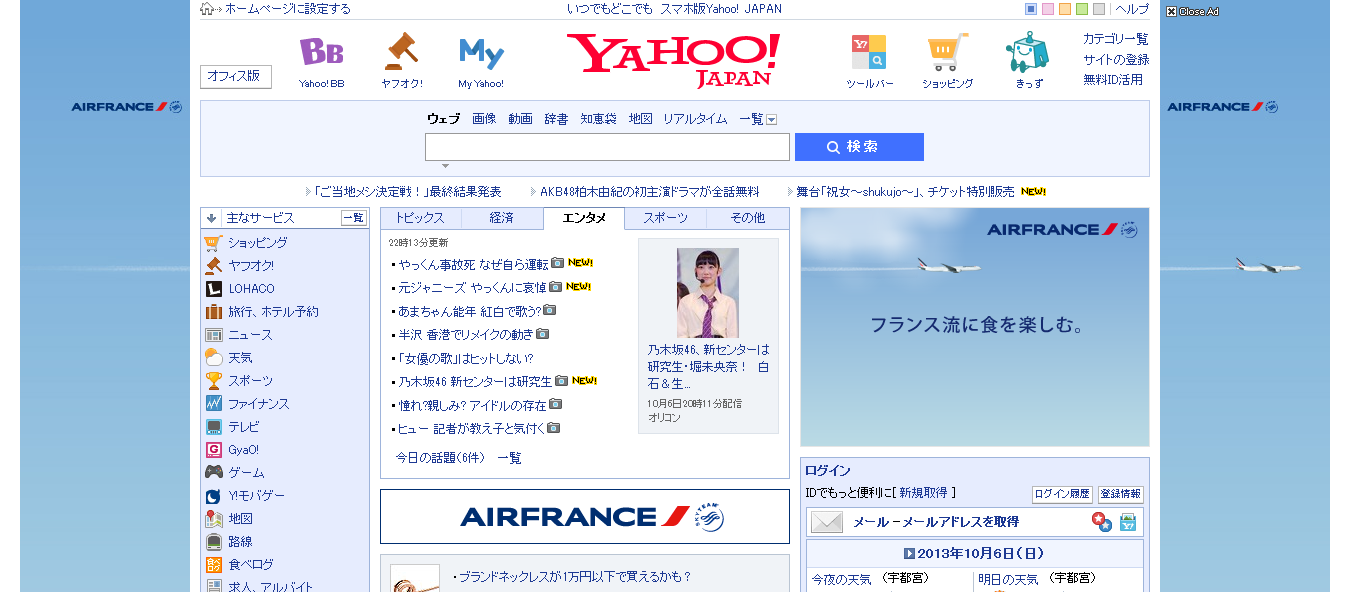The height and width of the screenshot is (592, 1349).
Task: Open the My Yahoo! icon
Action: (x=481, y=53)
